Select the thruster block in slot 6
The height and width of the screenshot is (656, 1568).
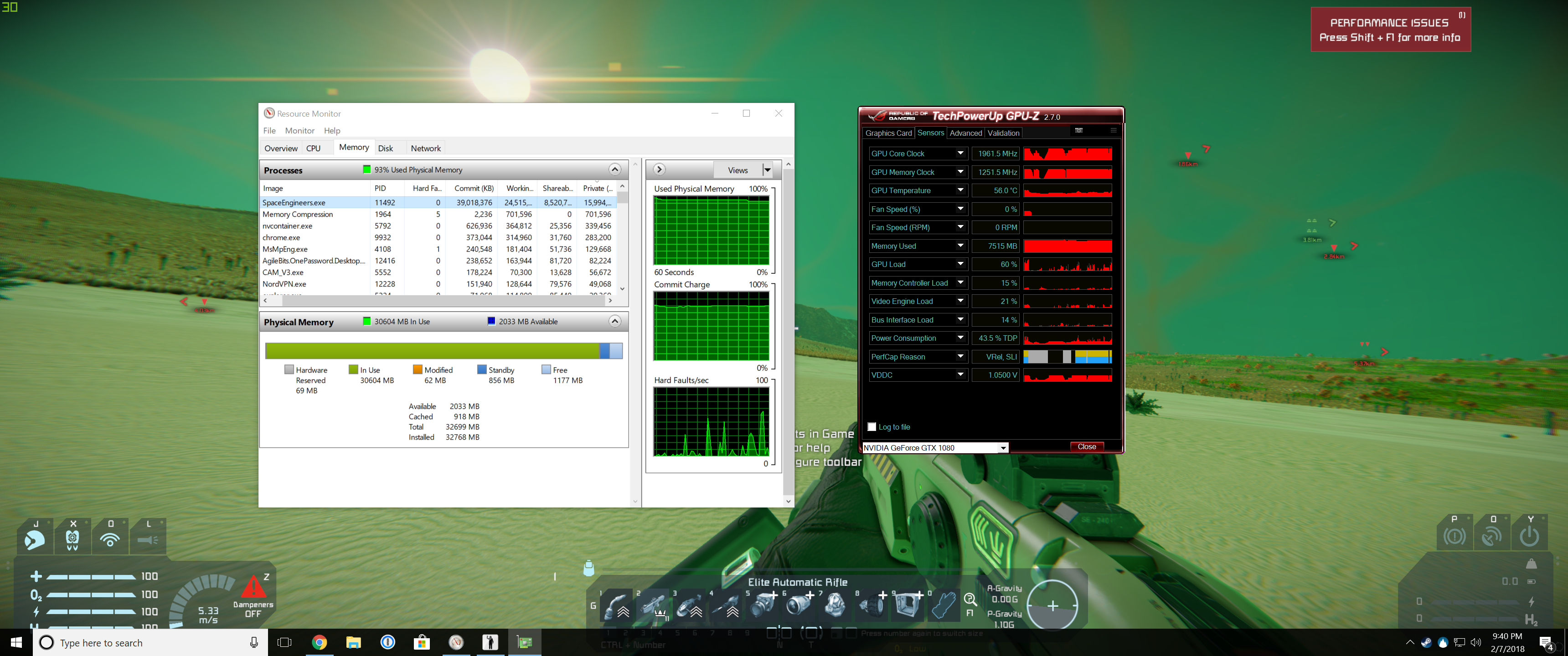[x=799, y=605]
